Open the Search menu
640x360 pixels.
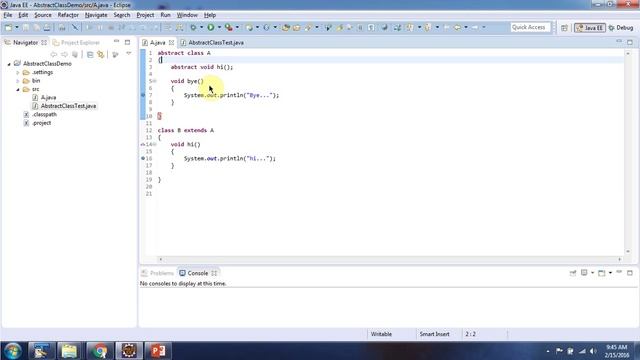click(122, 15)
